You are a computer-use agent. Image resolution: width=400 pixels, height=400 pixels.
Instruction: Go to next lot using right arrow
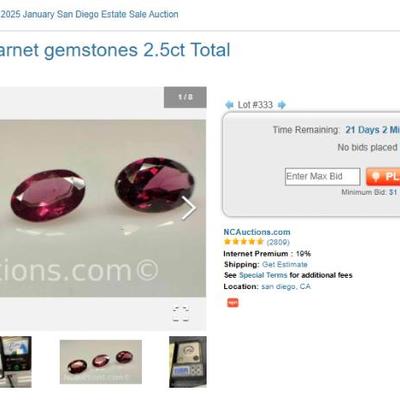(282, 105)
